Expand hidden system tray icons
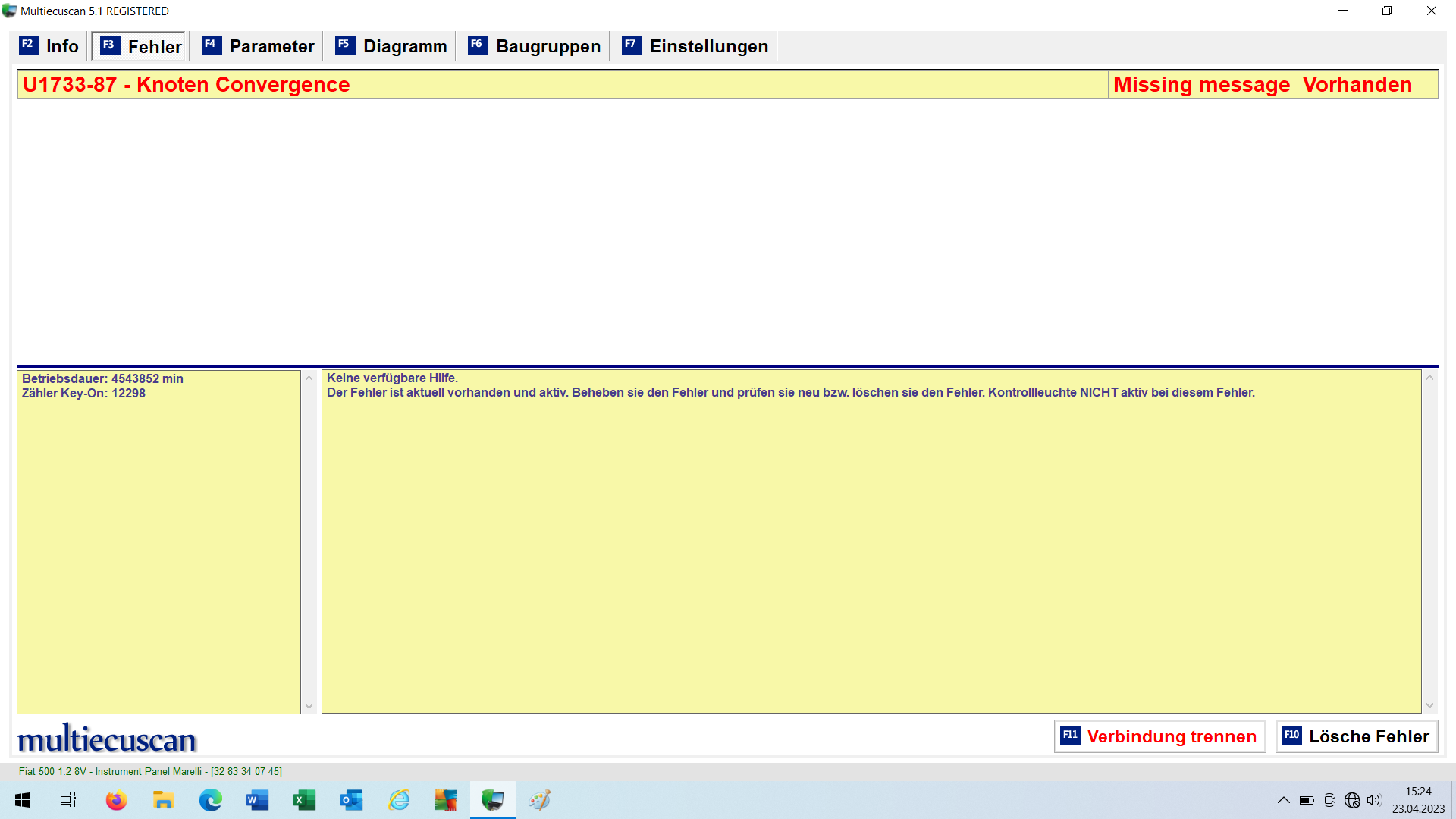The image size is (1456, 819). tap(1283, 800)
